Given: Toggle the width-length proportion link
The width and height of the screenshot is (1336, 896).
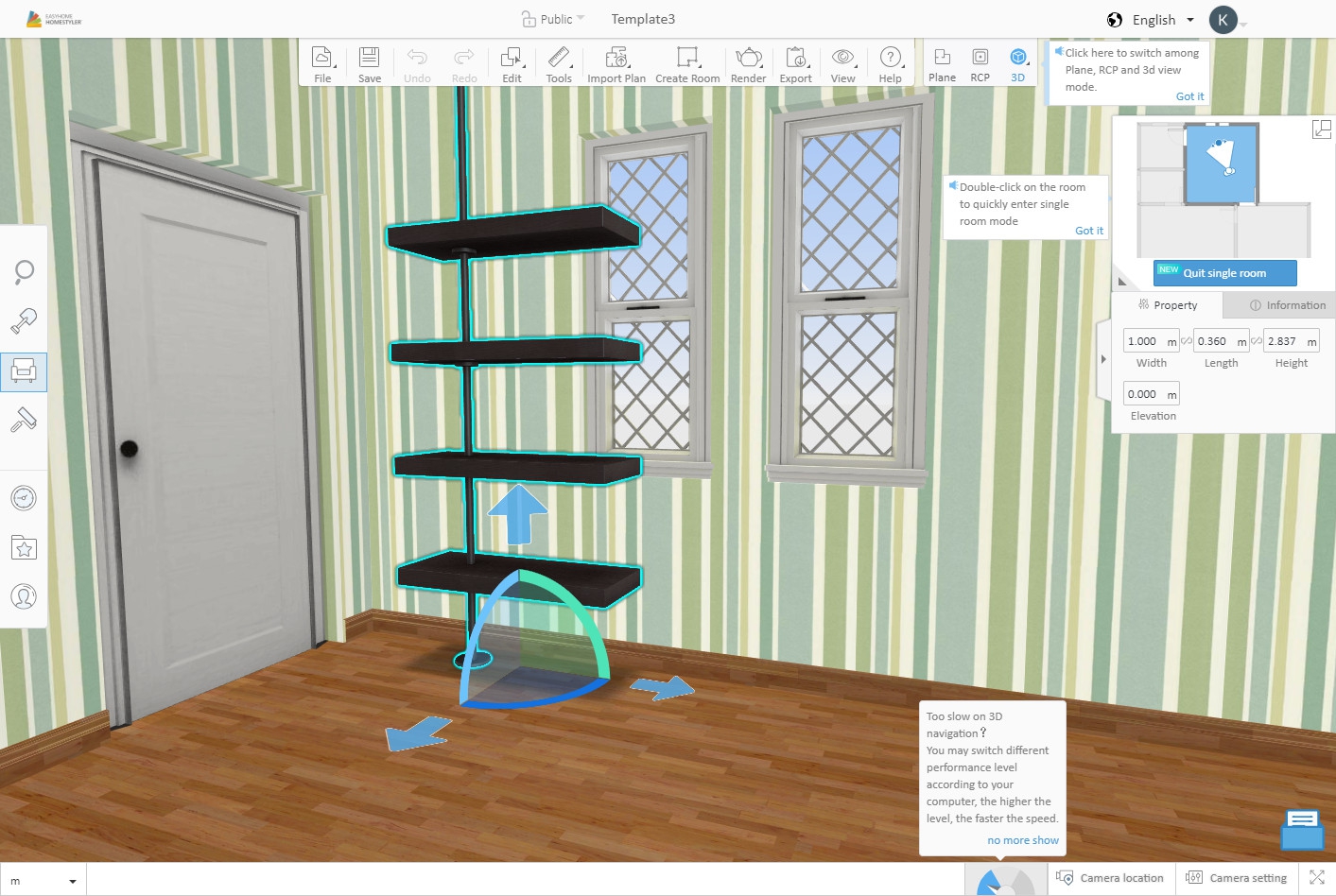Looking at the screenshot, I should click(x=1187, y=341).
